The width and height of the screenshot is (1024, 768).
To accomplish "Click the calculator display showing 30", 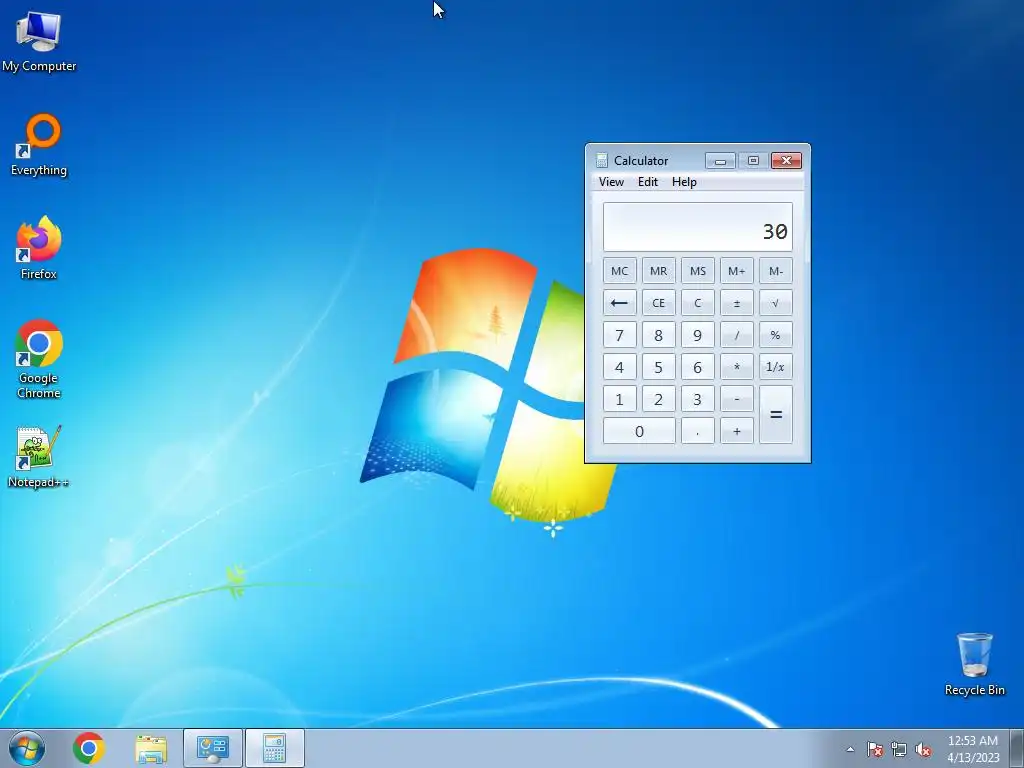I will click(697, 227).
